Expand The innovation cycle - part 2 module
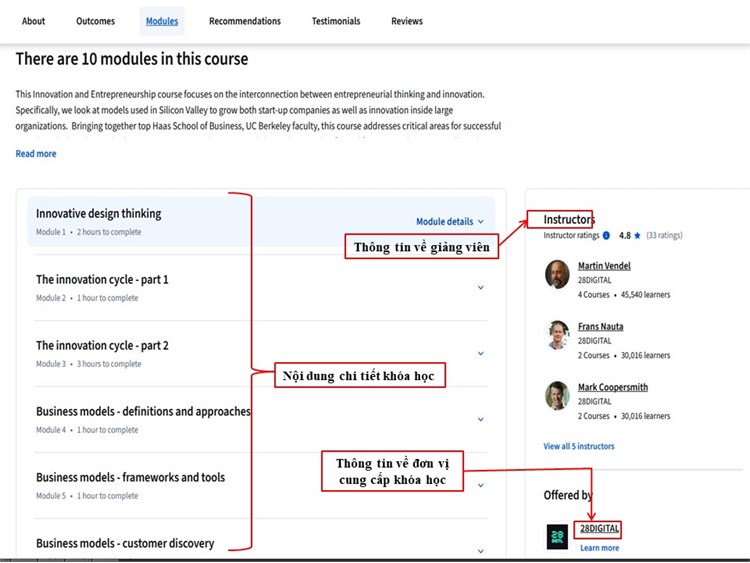Screen dimensions: 750x563 pyautogui.click(x=480, y=354)
